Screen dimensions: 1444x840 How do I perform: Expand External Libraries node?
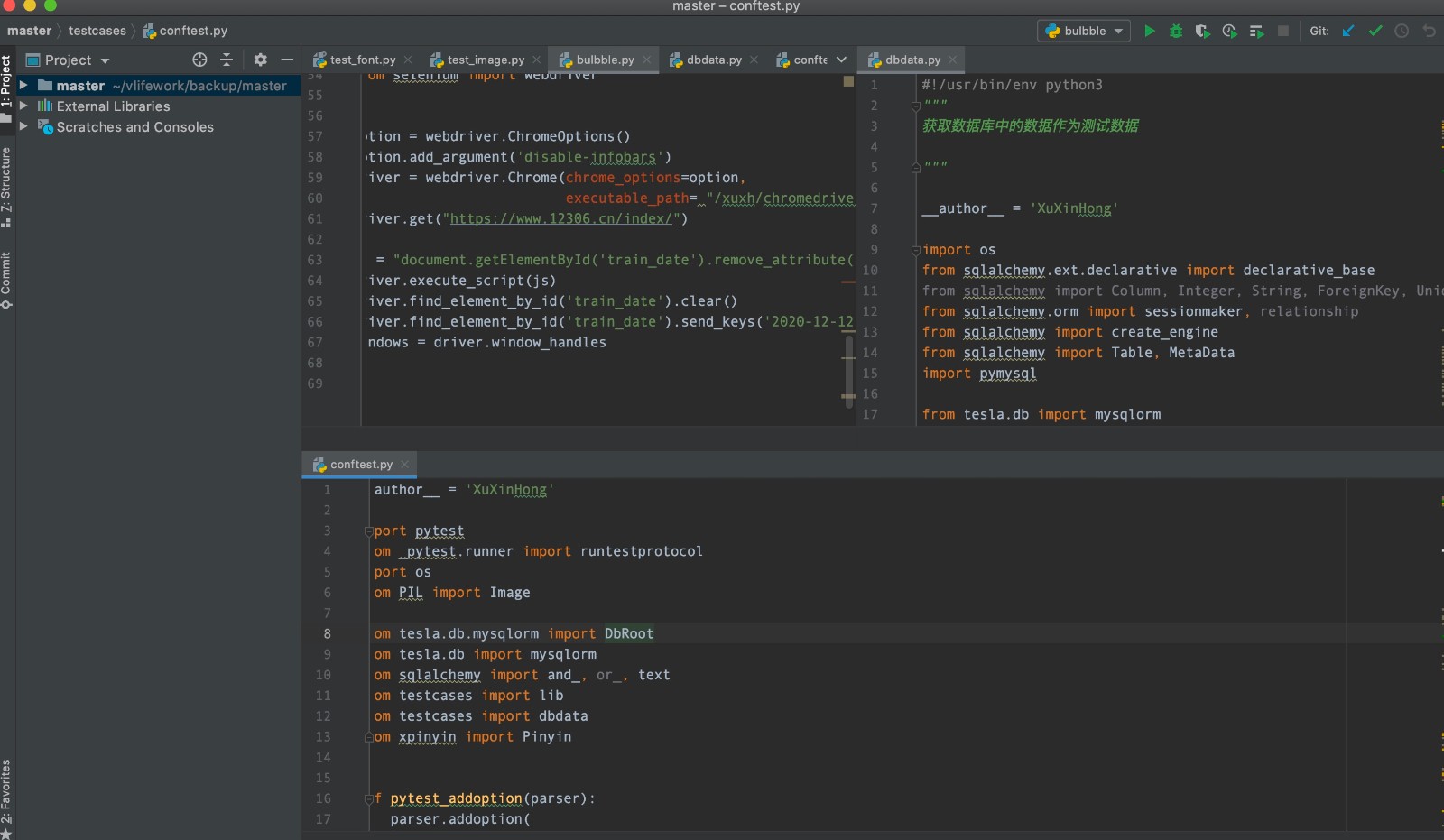(x=23, y=106)
